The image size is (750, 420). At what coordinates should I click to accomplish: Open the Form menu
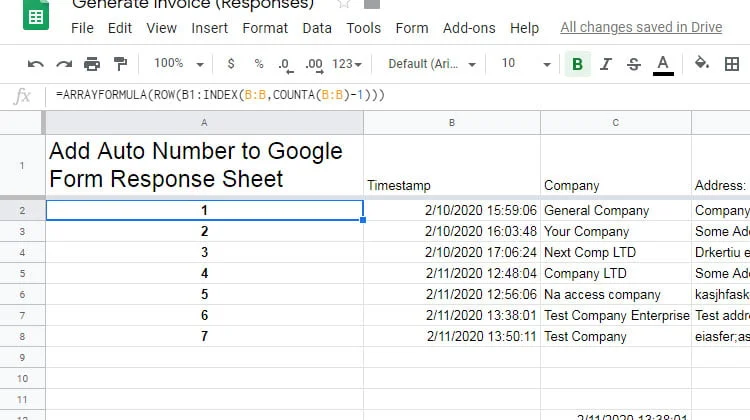[x=412, y=28]
